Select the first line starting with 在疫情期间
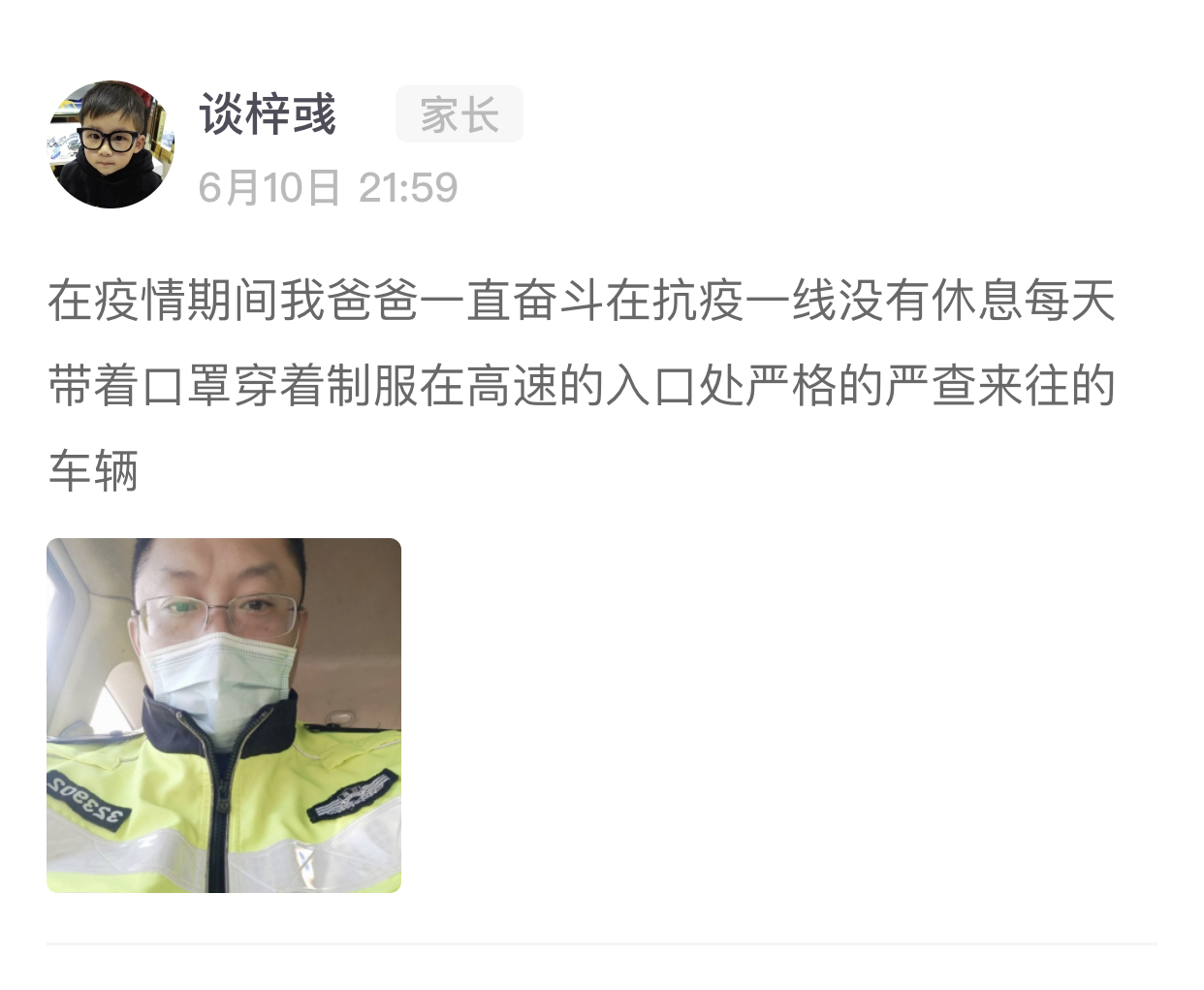This screenshot has width=1204, height=990. (582, 301)
